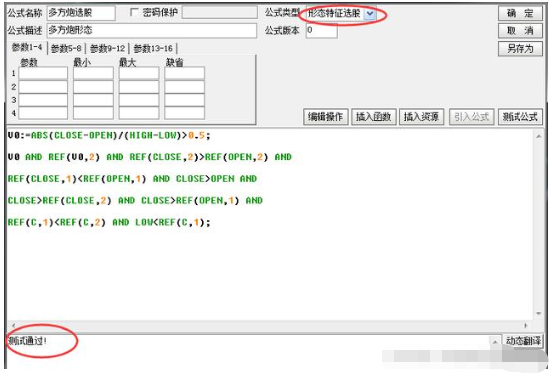The image size is (552, 376).
Task: Click the line starting V0 AND REF(V0,2)
Action: point(150,157)
